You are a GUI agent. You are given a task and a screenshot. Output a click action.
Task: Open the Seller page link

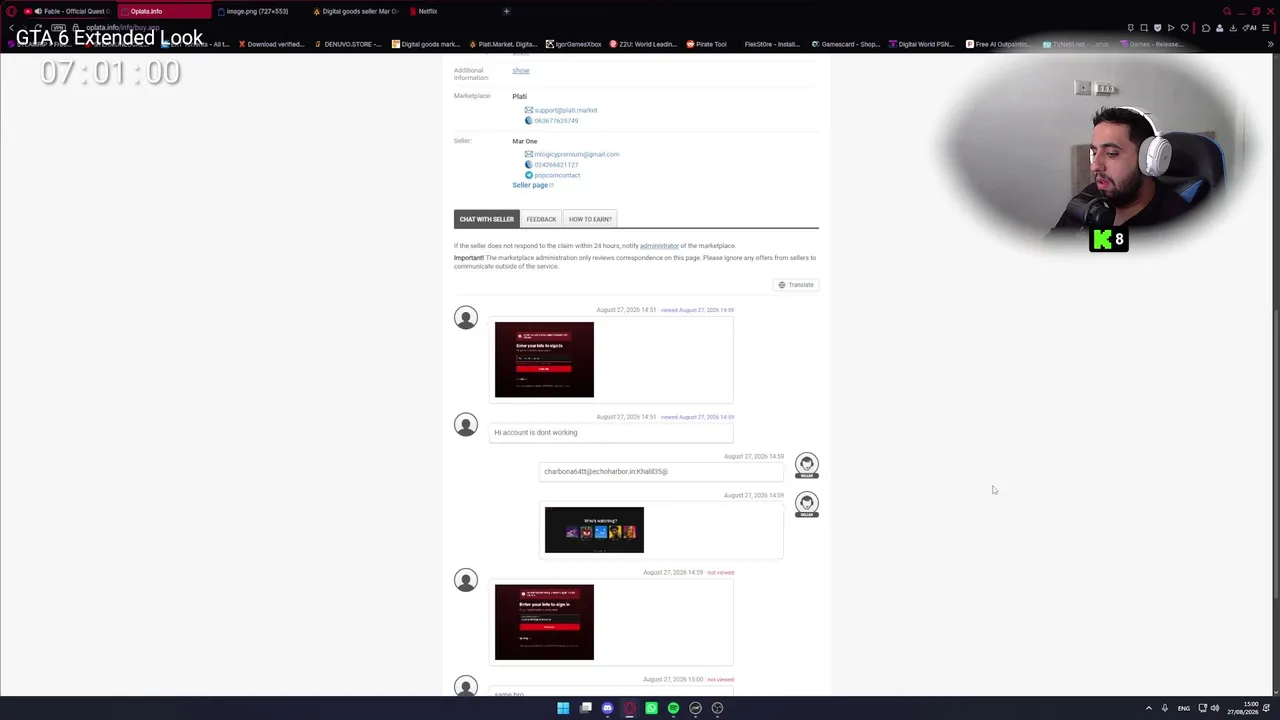coord(532,185)
